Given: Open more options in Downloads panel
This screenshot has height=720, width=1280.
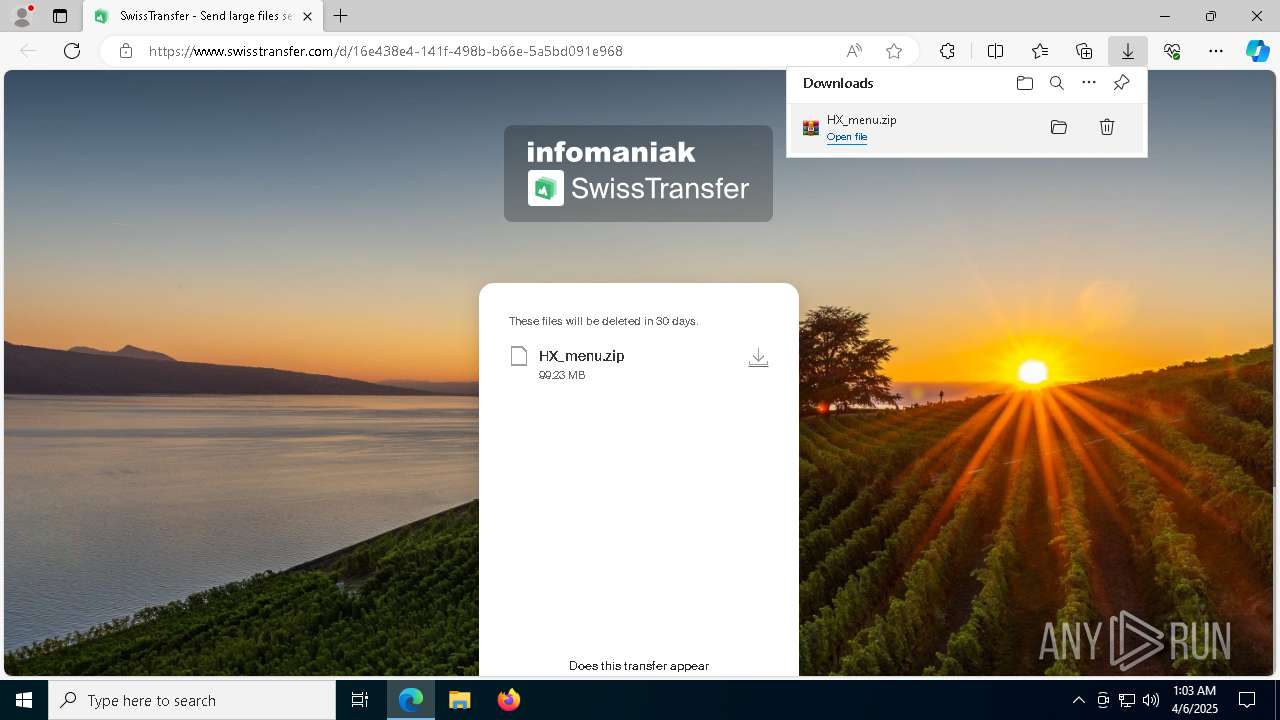Looking at the screenshot, I should (x=1089, y=83).
